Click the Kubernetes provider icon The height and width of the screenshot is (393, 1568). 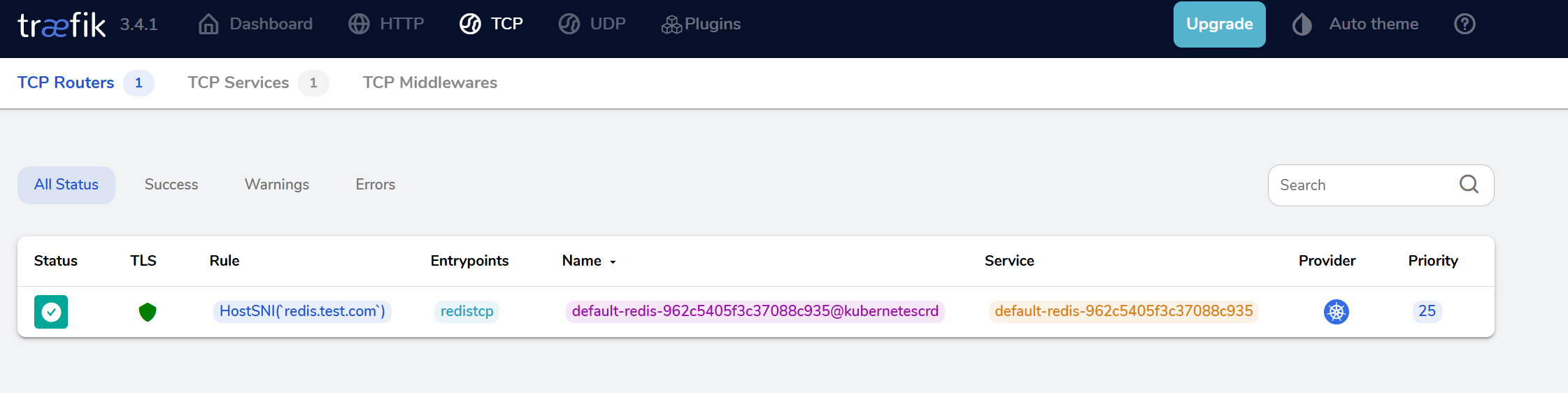1336,312
